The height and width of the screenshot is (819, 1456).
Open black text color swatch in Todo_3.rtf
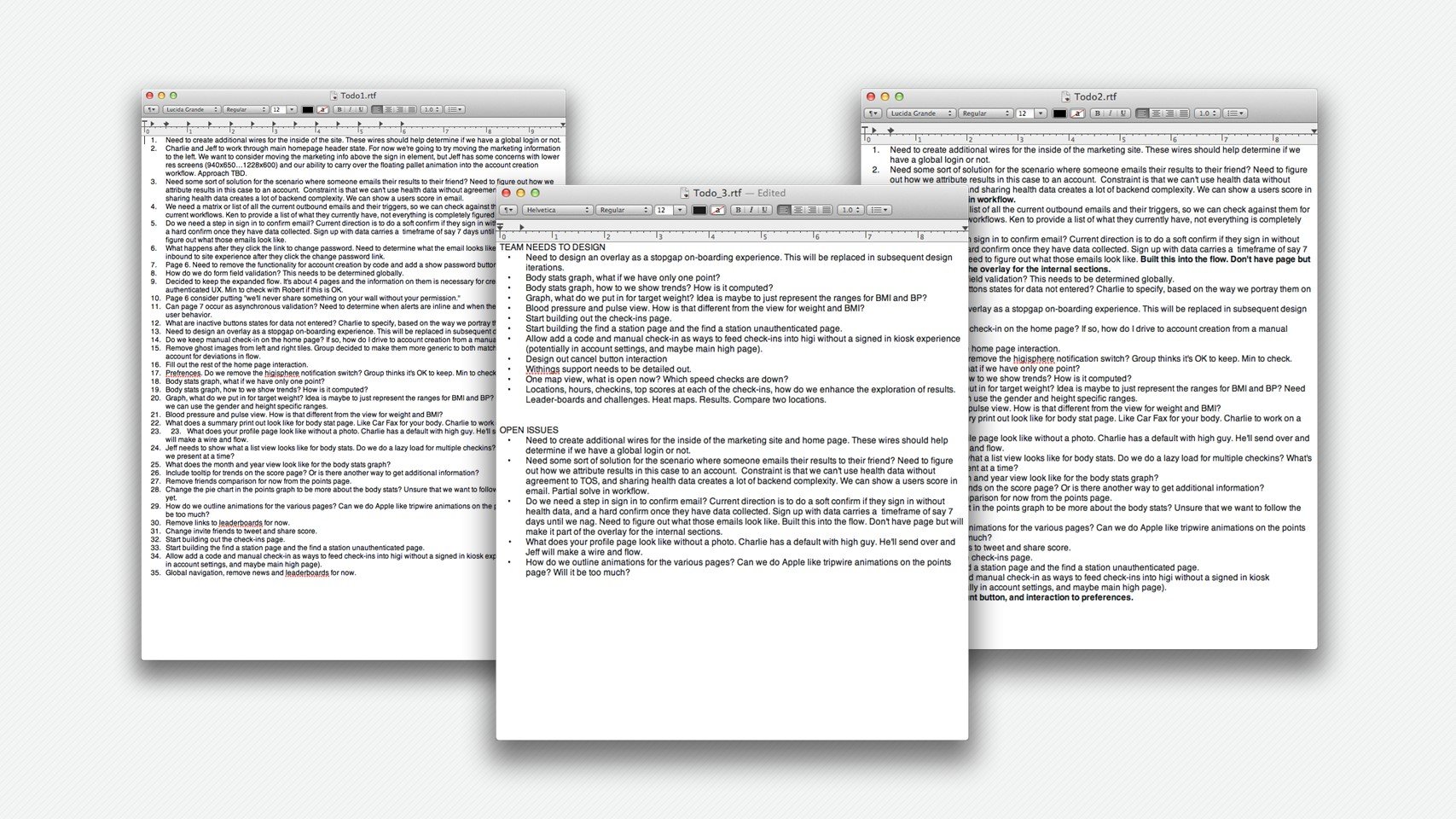click(x=699, y=210)
